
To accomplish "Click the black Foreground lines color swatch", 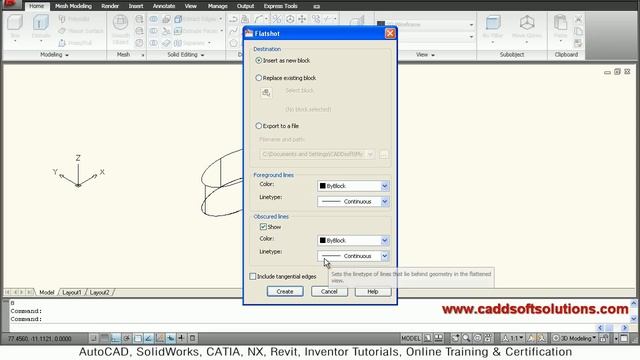I will (322, 186).
